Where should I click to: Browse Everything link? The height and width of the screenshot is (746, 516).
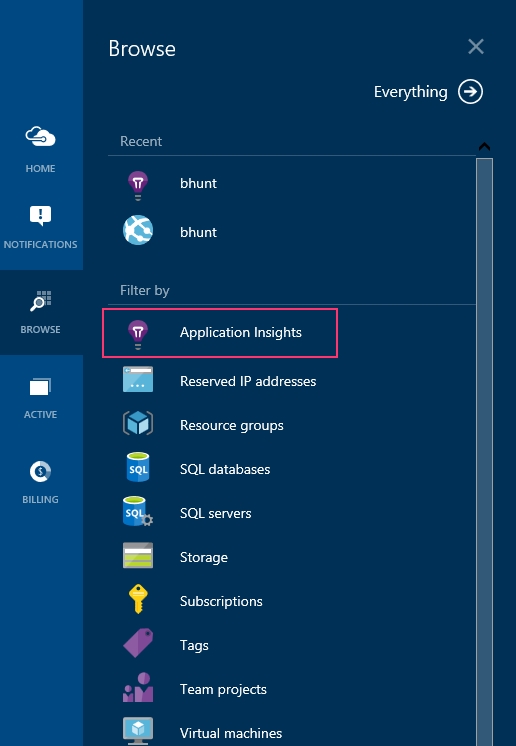[x=410, y=92]
